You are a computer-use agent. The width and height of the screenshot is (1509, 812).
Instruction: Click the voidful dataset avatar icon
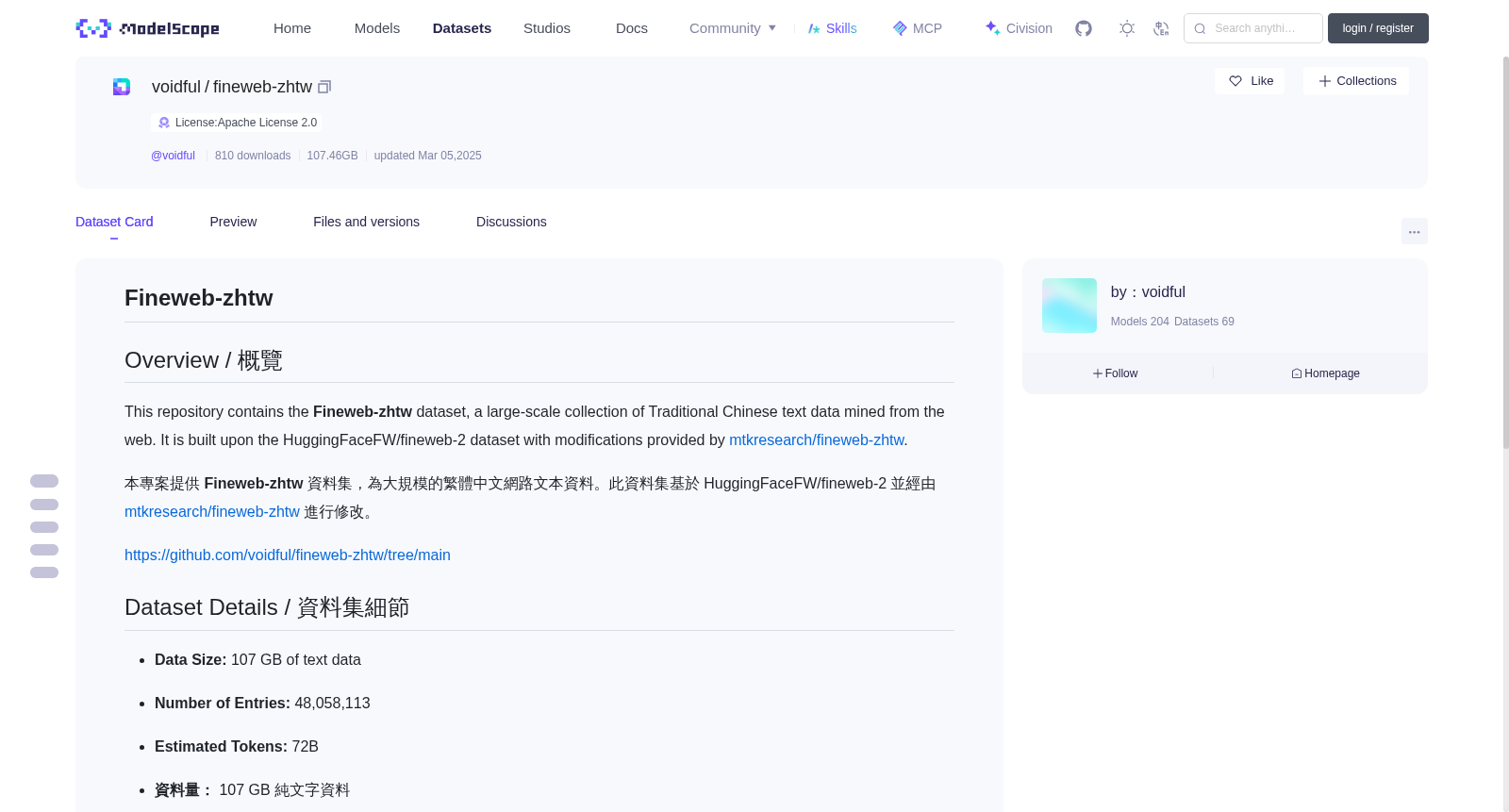tap(122, 87)
